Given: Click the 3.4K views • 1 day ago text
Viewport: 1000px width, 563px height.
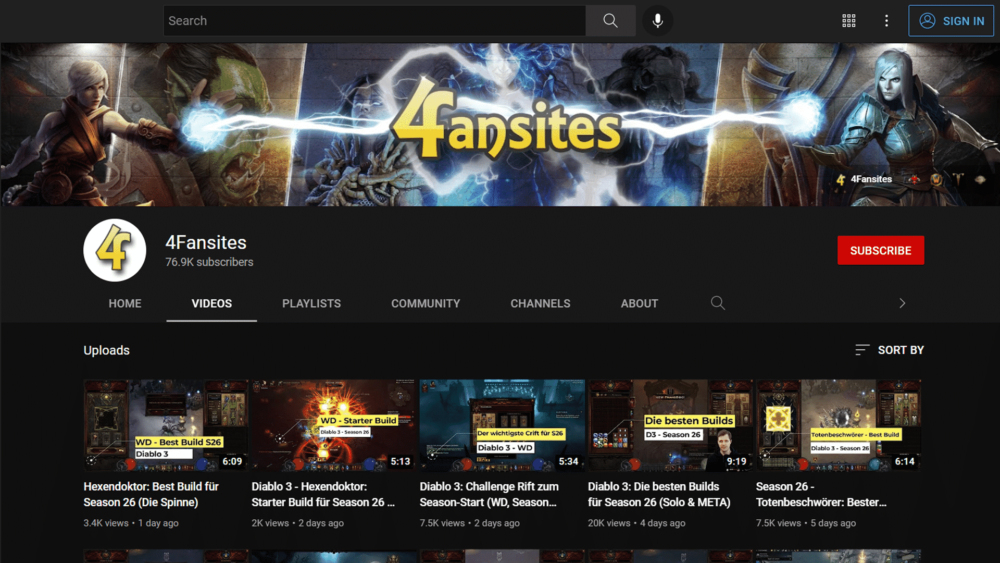Looking at the screenshot, I should (x=131, y=523).
